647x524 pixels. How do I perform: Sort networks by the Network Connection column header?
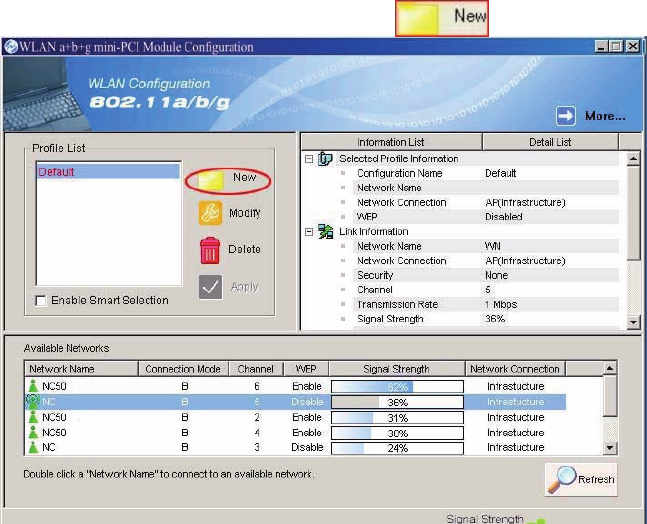pyautogui.click(x=515, y=369)
